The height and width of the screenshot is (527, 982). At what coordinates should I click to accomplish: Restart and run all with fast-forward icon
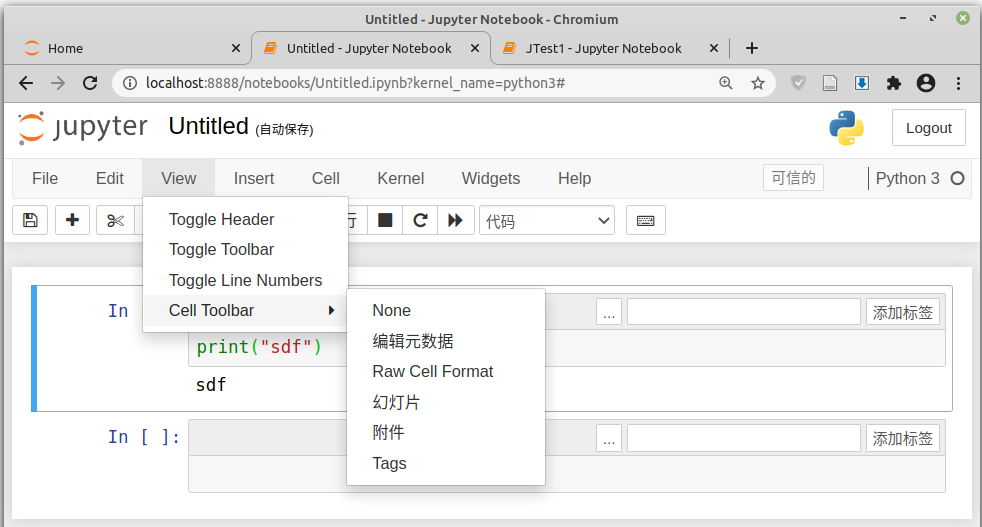coord(455,220)
